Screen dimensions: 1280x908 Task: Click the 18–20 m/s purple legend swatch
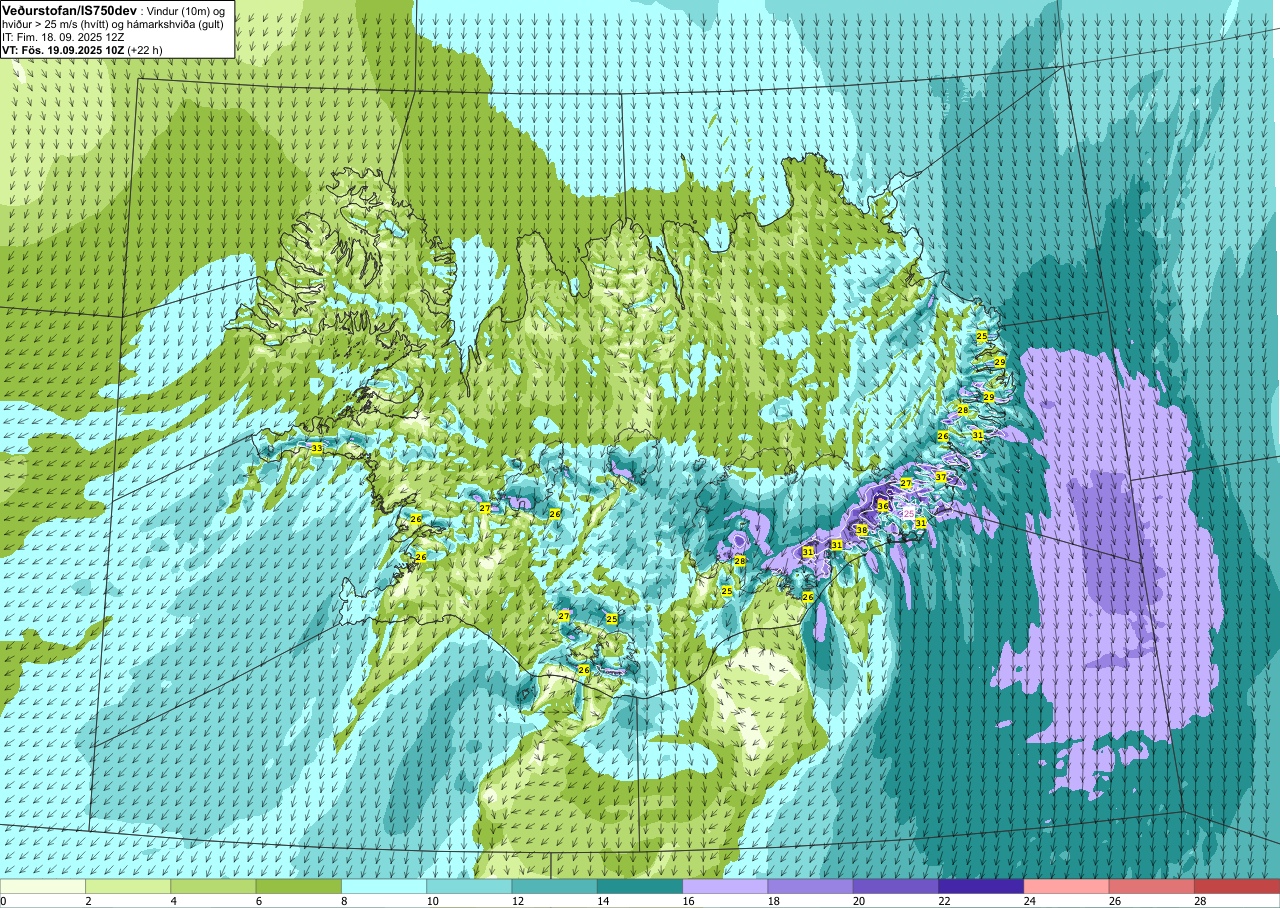pyautogui.click(x=811, y=886)
